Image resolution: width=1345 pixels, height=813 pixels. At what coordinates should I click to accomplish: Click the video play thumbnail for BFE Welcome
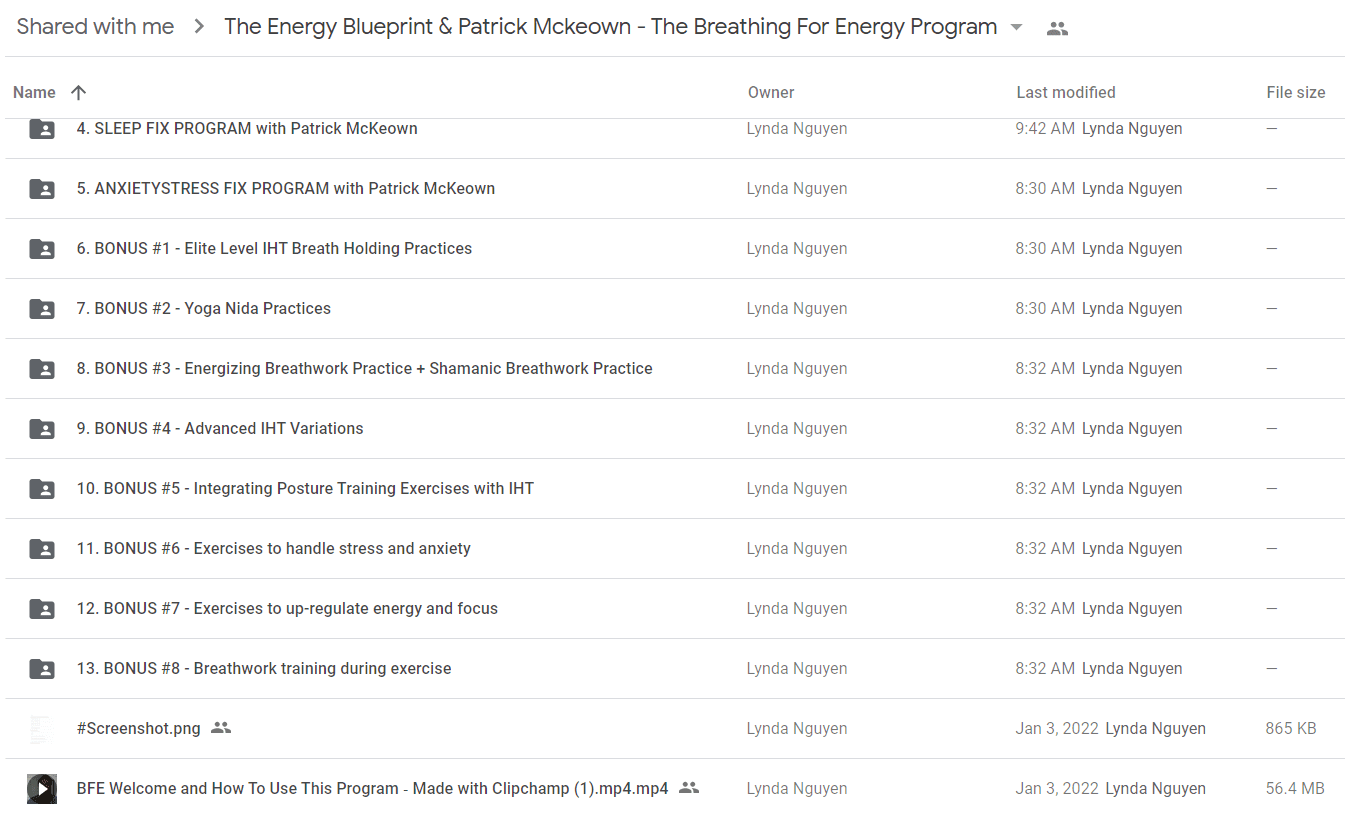[x=42, y=788]
